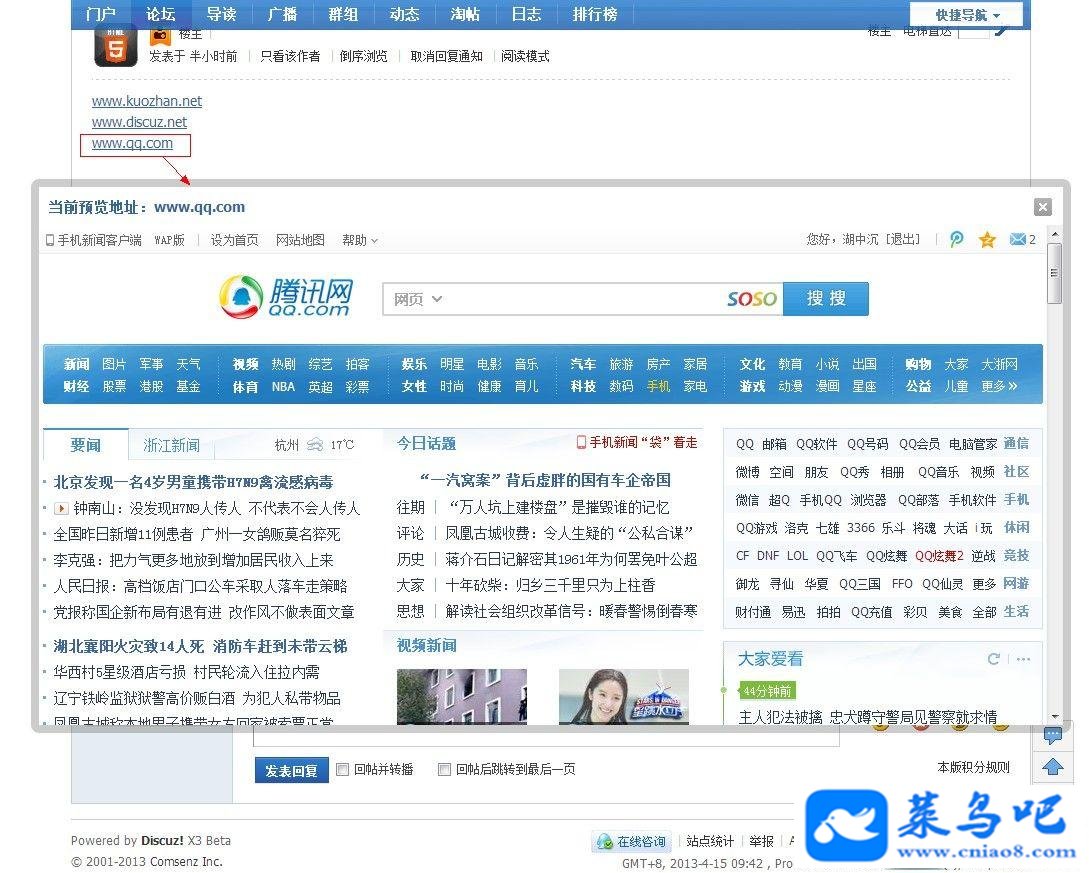
Task: Click the 搜搜 search button
Action: [x=826, y=299]
